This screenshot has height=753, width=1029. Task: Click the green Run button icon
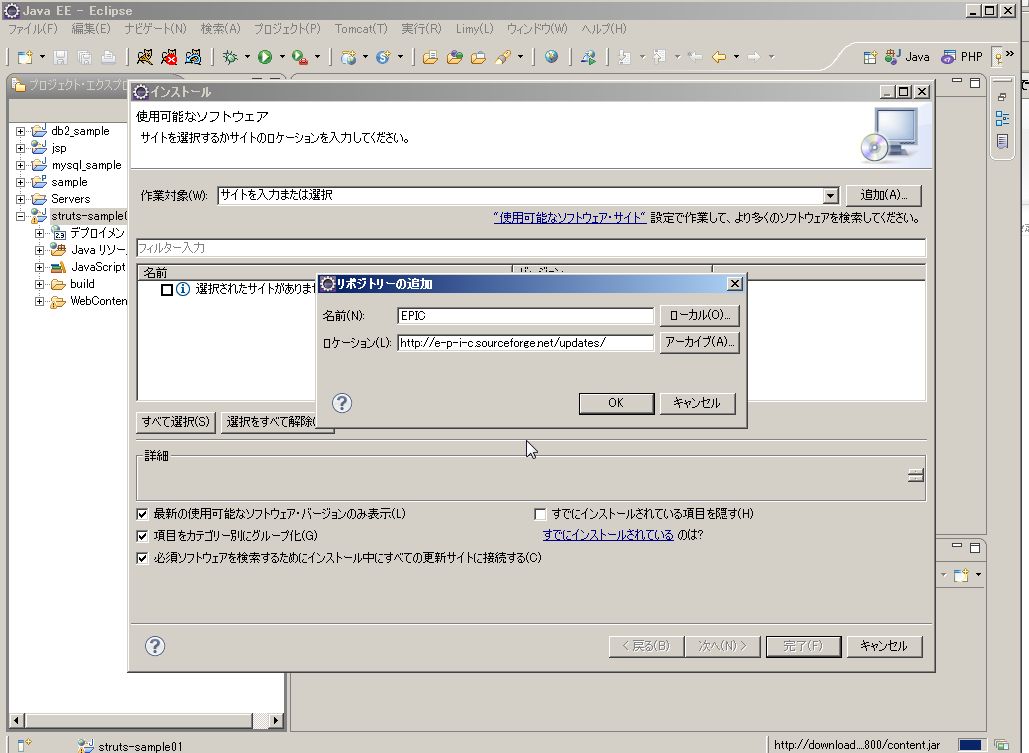(x=264, y=57)
